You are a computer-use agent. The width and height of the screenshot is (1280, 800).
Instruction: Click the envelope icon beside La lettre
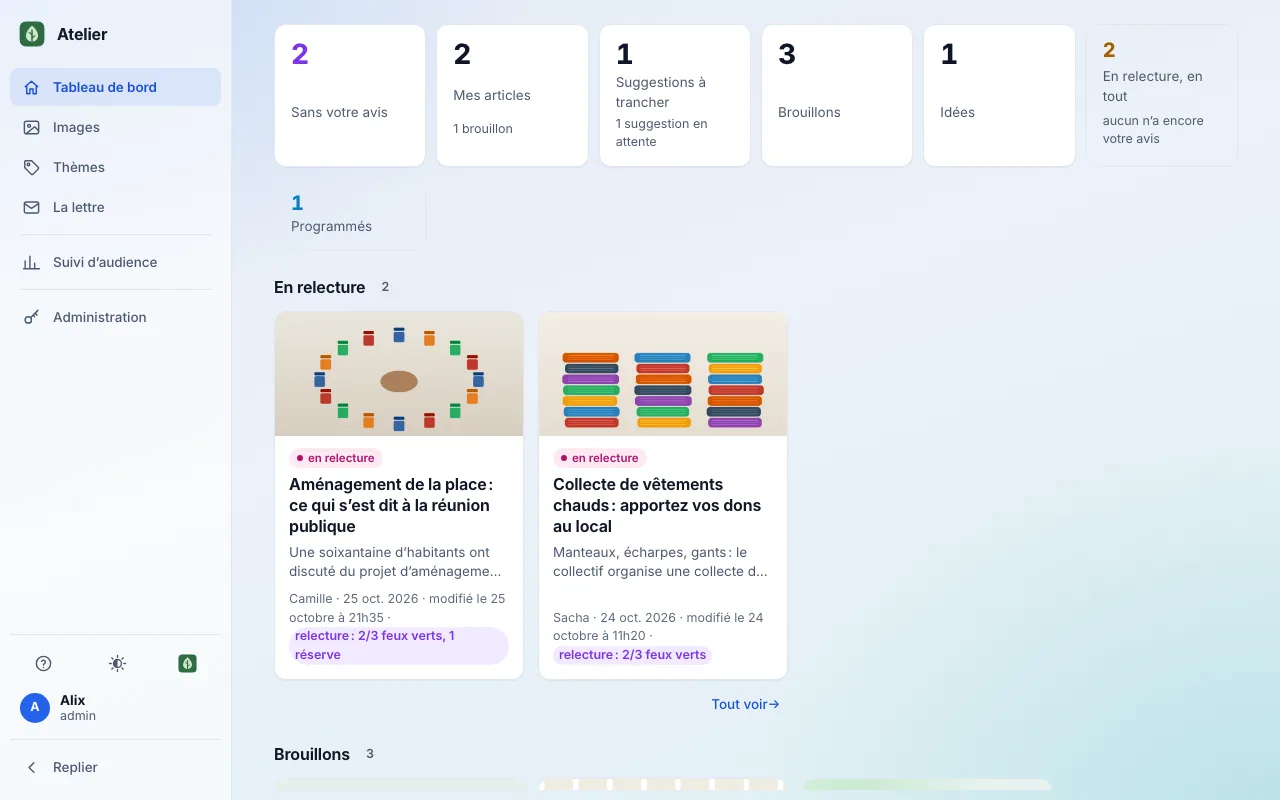click(x=32, y=207)
